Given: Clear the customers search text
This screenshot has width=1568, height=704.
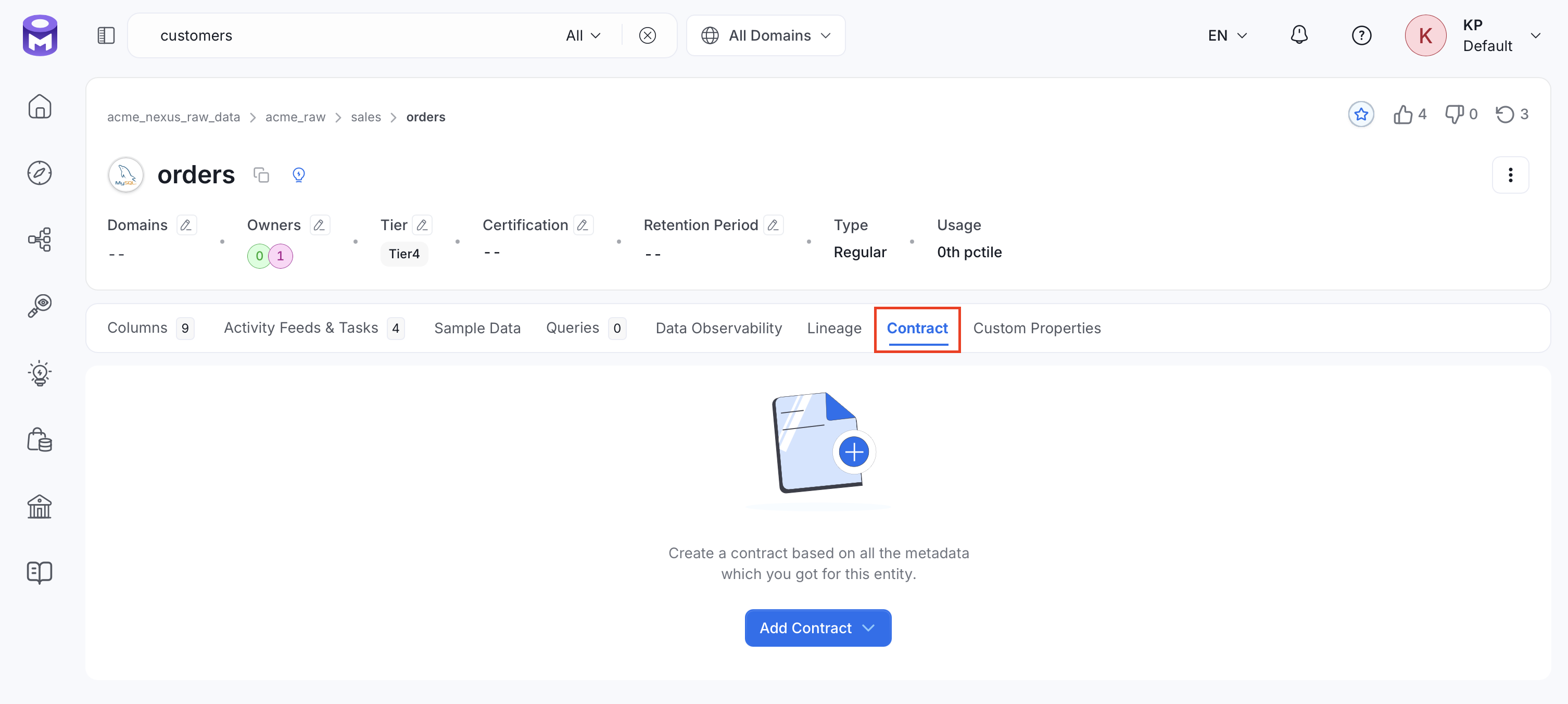Looking at the screenshot, I should pos(648,35).
